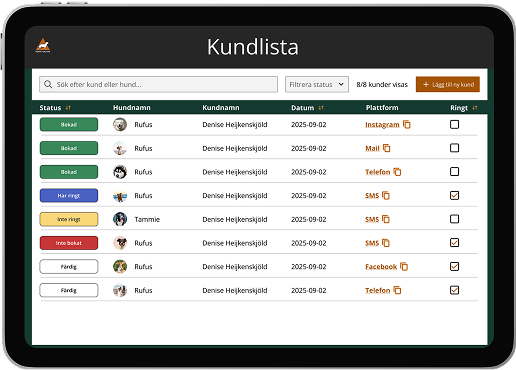Copy the Mail contact icon
The image size is (516, 370).
(x=386, y=148)
